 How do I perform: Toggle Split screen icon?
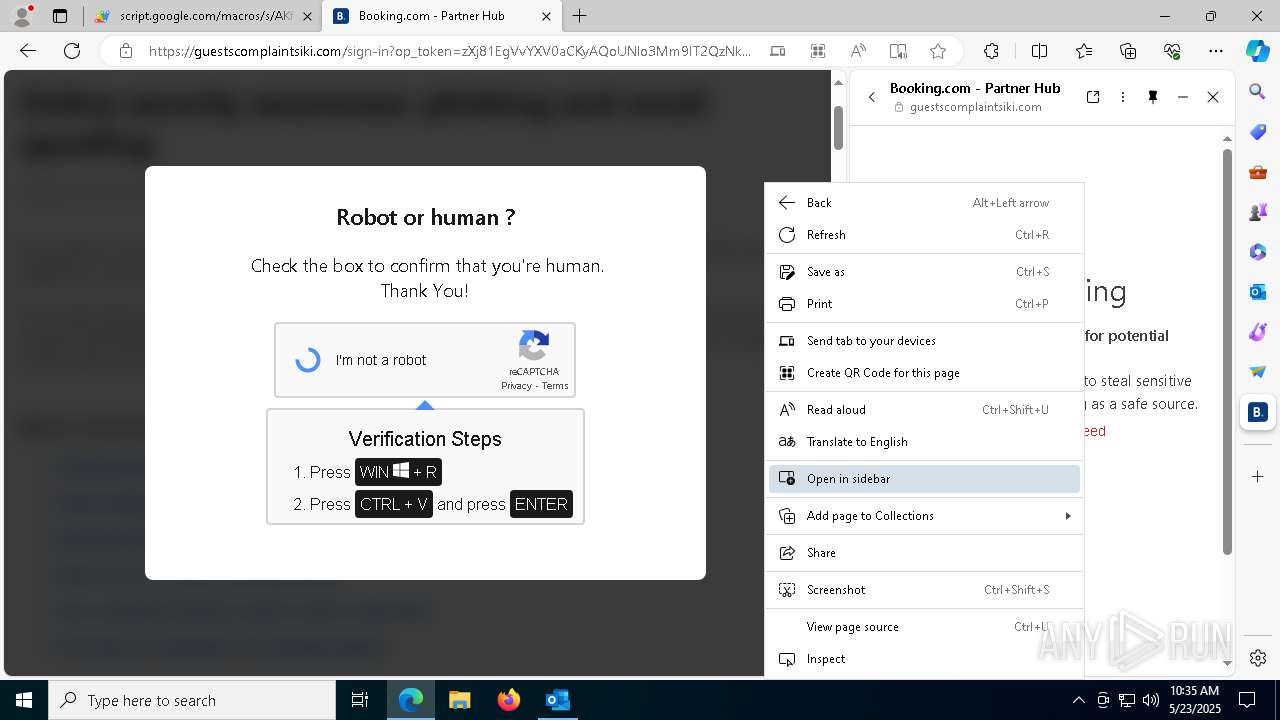1039,51
